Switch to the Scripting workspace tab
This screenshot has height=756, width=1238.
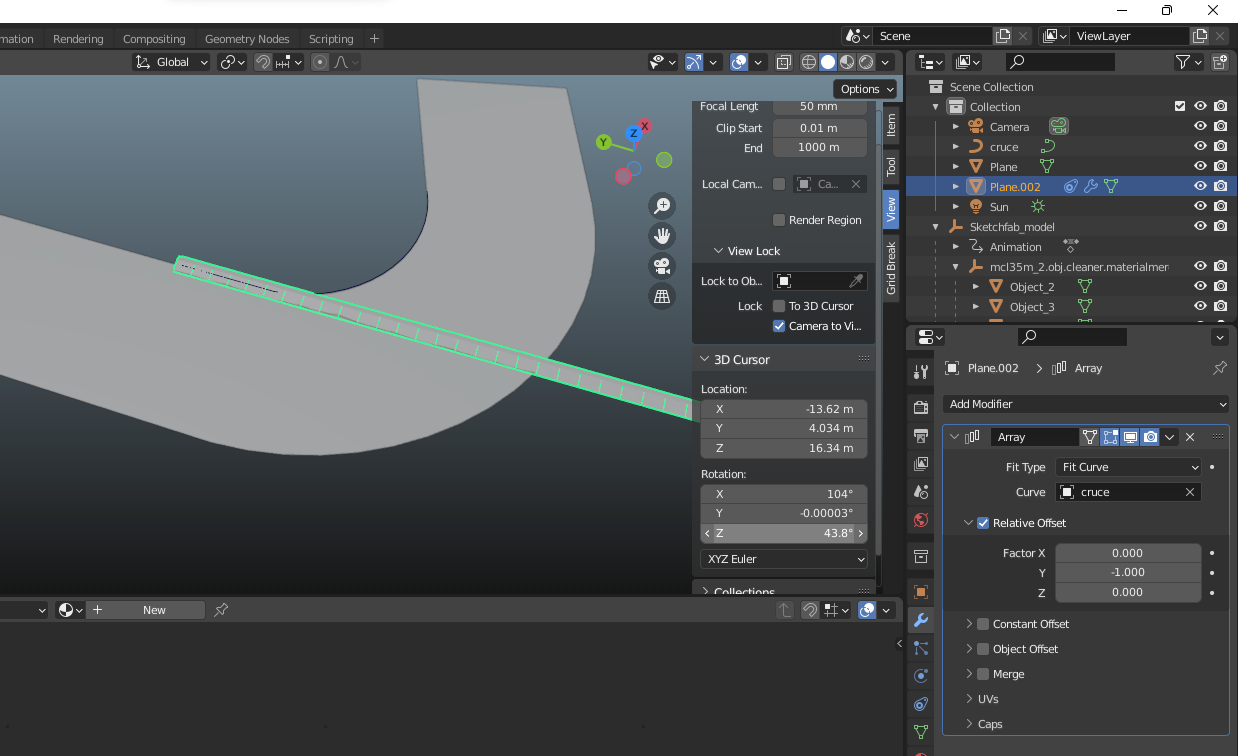tap(331, 39)
